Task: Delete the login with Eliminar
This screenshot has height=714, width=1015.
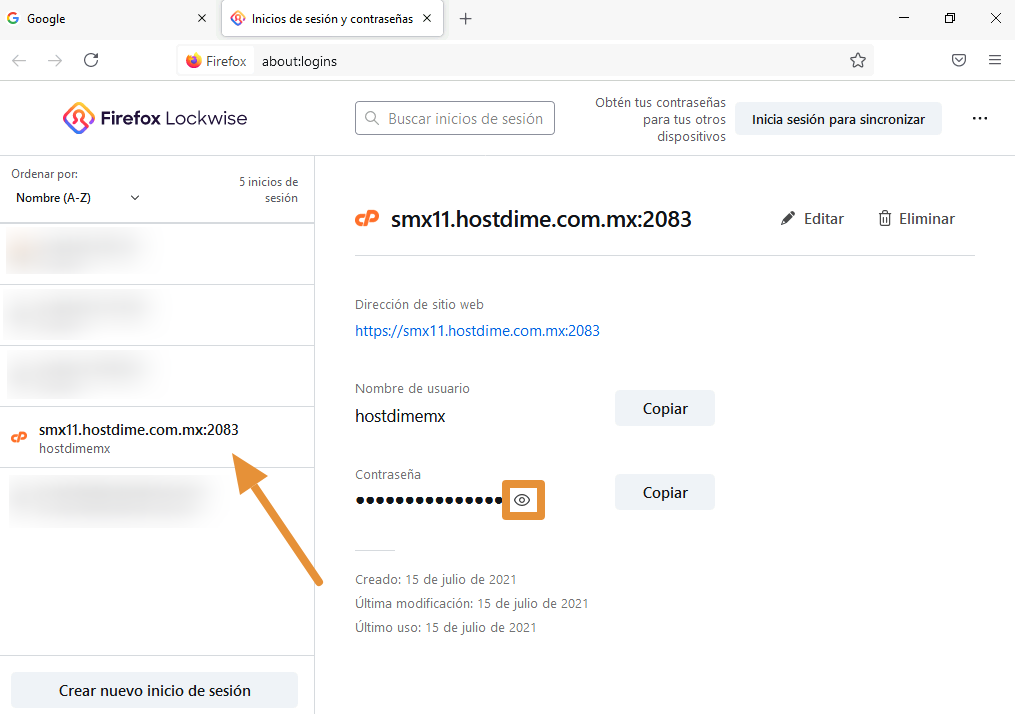Action: click(x=916, y=219)
